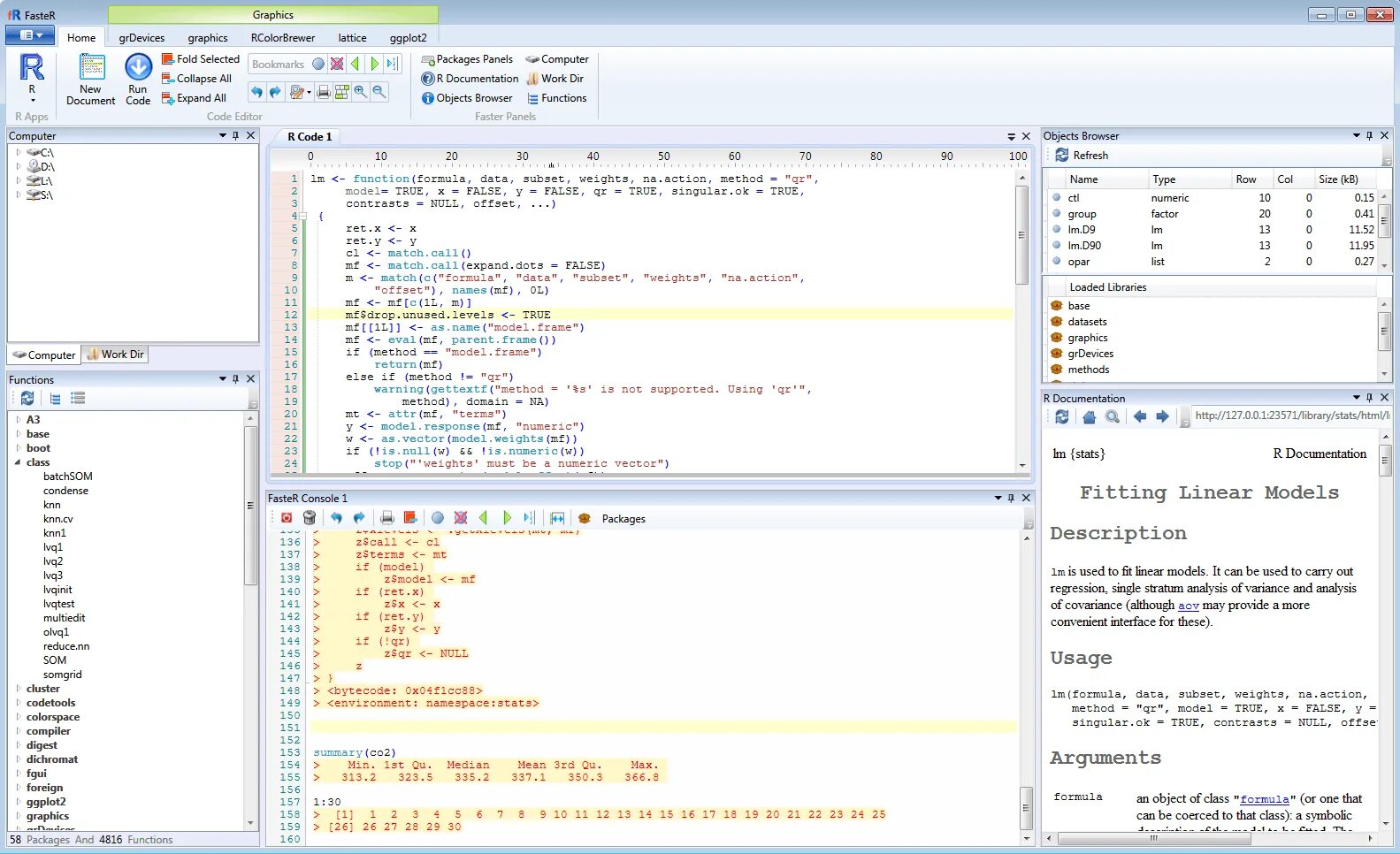Image resolution: width=1400 pixels, height=854 pixels.
Task: Search in R Documentation with magnifier
Action: [1113, 416]
